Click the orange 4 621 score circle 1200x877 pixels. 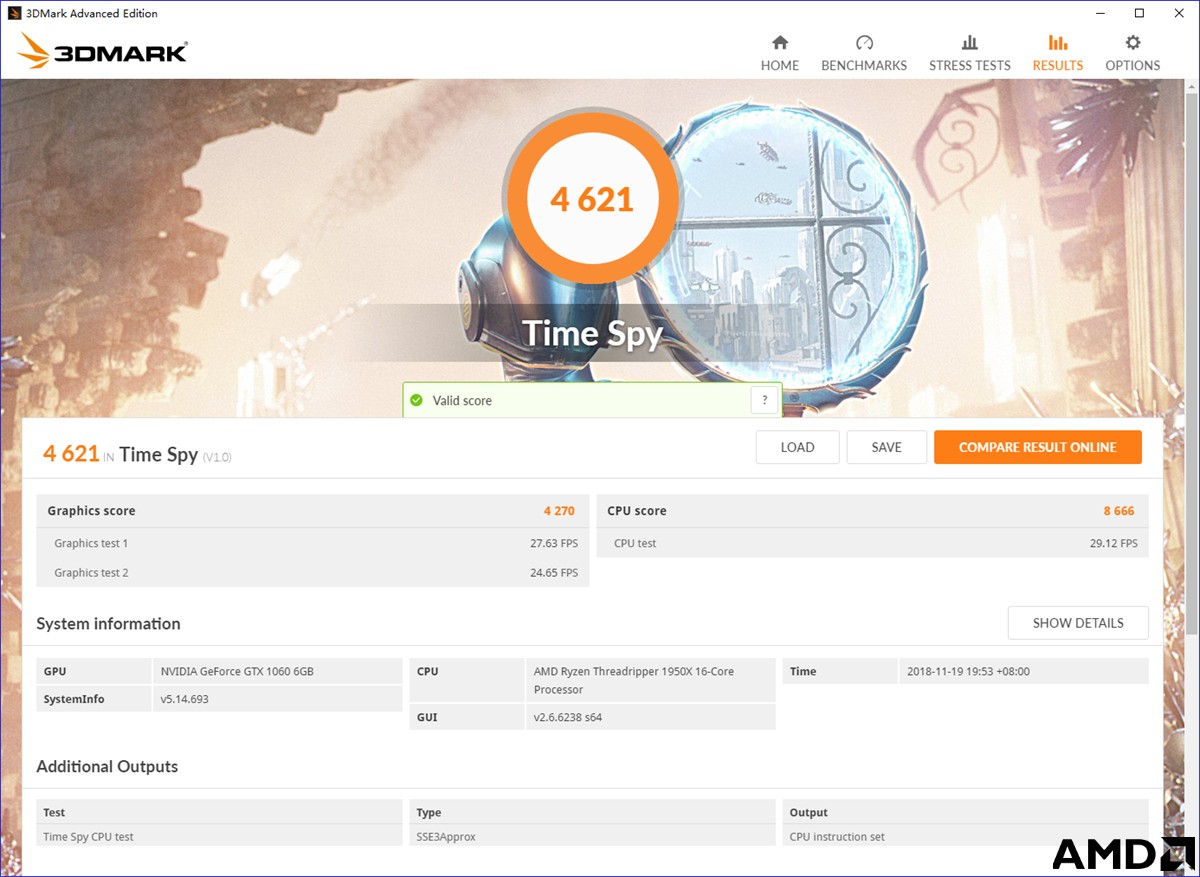click(x=592, y=198)
